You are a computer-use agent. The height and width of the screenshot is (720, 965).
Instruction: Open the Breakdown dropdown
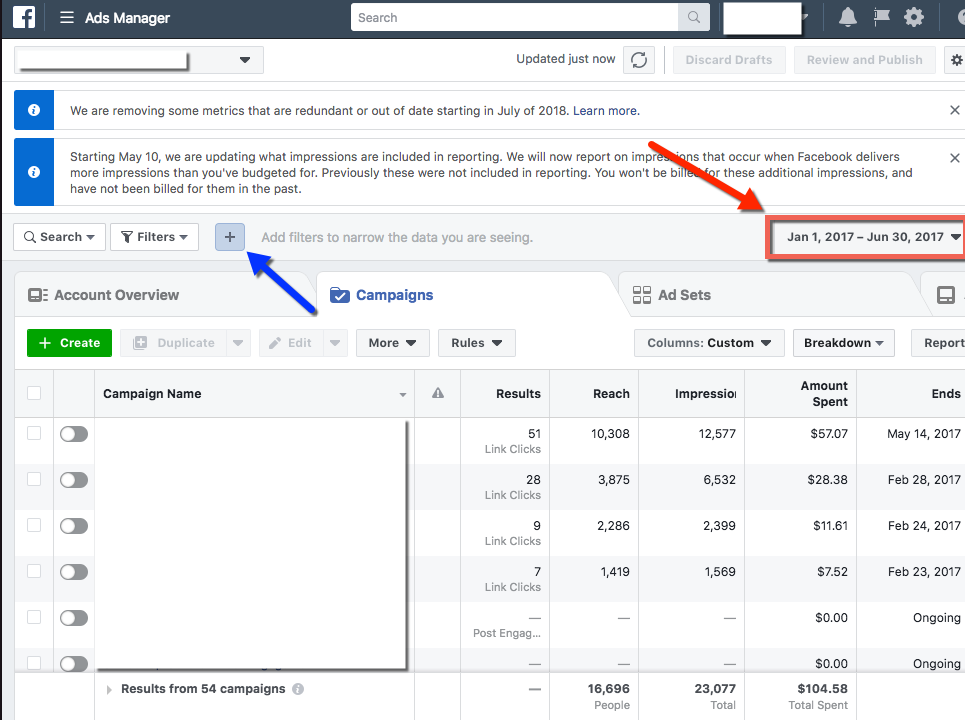pos(844,343)
